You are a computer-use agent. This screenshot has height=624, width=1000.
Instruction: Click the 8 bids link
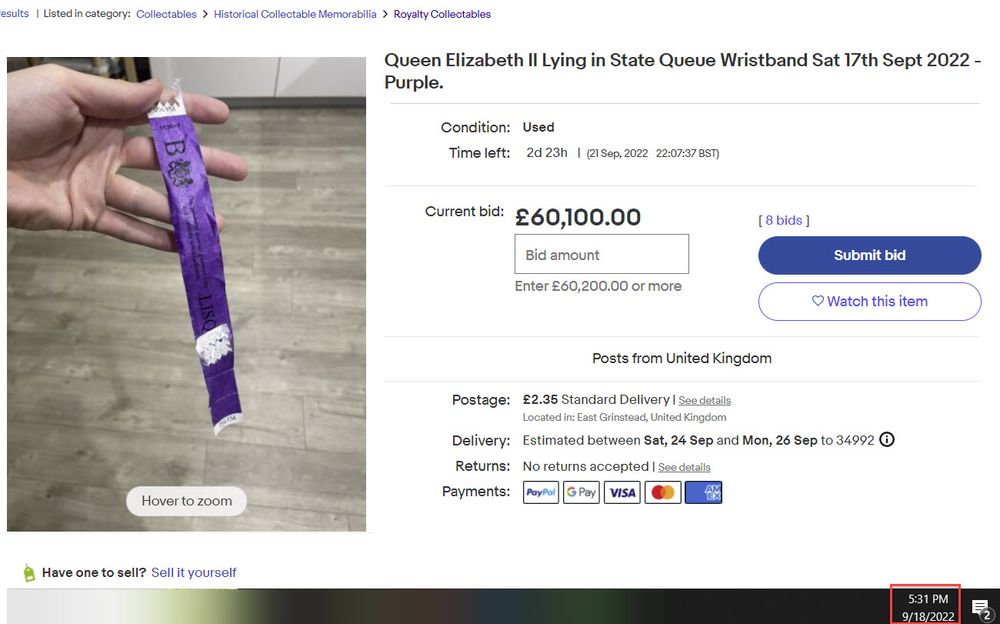784,220
